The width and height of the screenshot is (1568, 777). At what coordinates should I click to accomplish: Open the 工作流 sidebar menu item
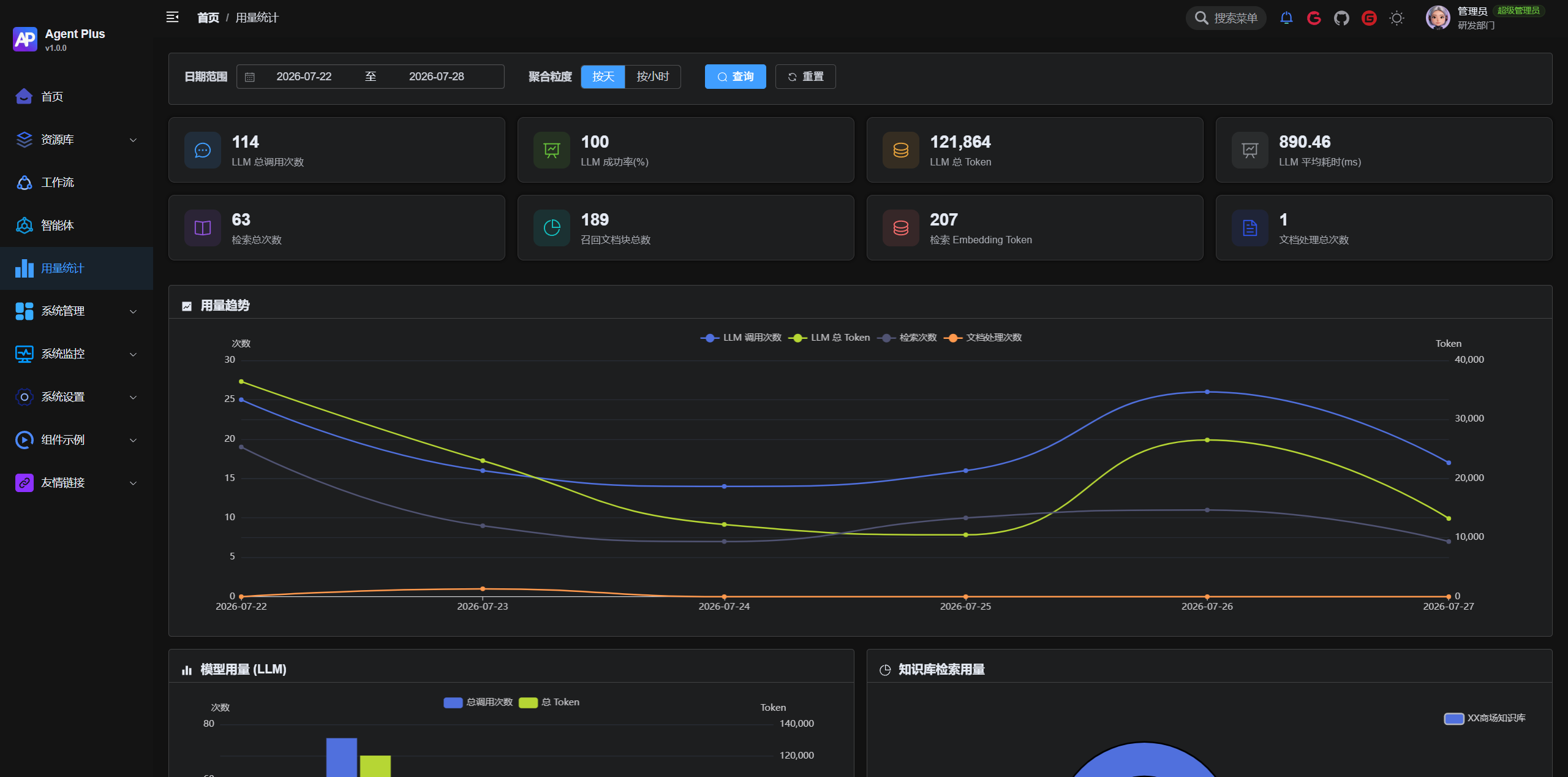pyautogui.click(x=77, y=183)
